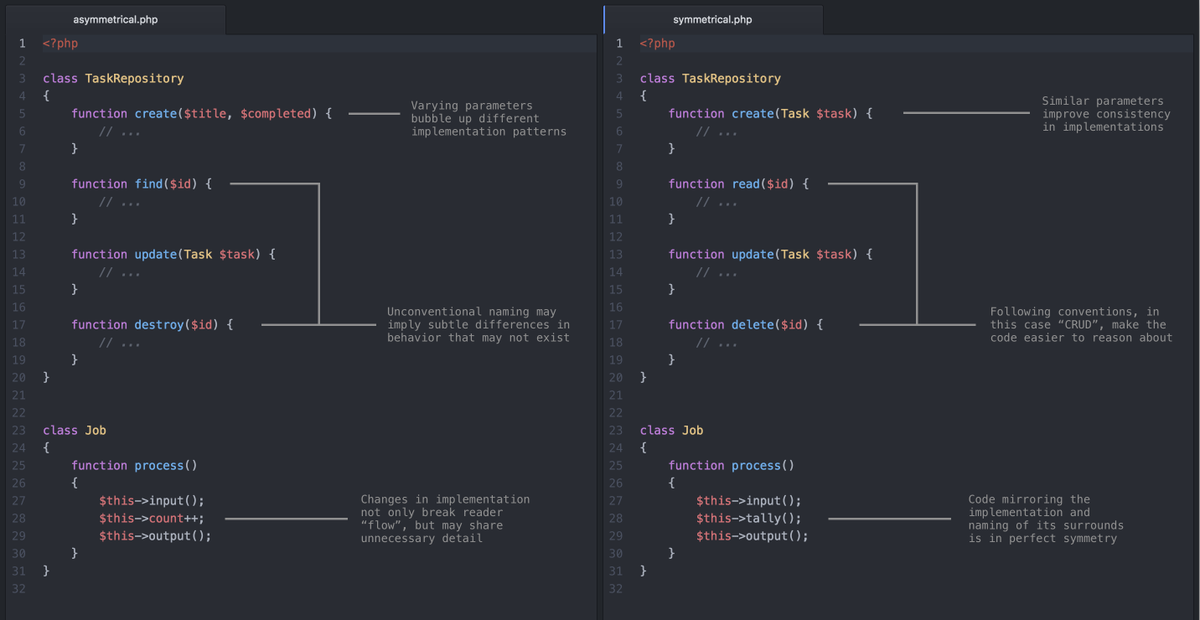Select line number 5 in asymmetrical.php gutter
Screen dimensions: 1200x620
click(x=21, y=114)
